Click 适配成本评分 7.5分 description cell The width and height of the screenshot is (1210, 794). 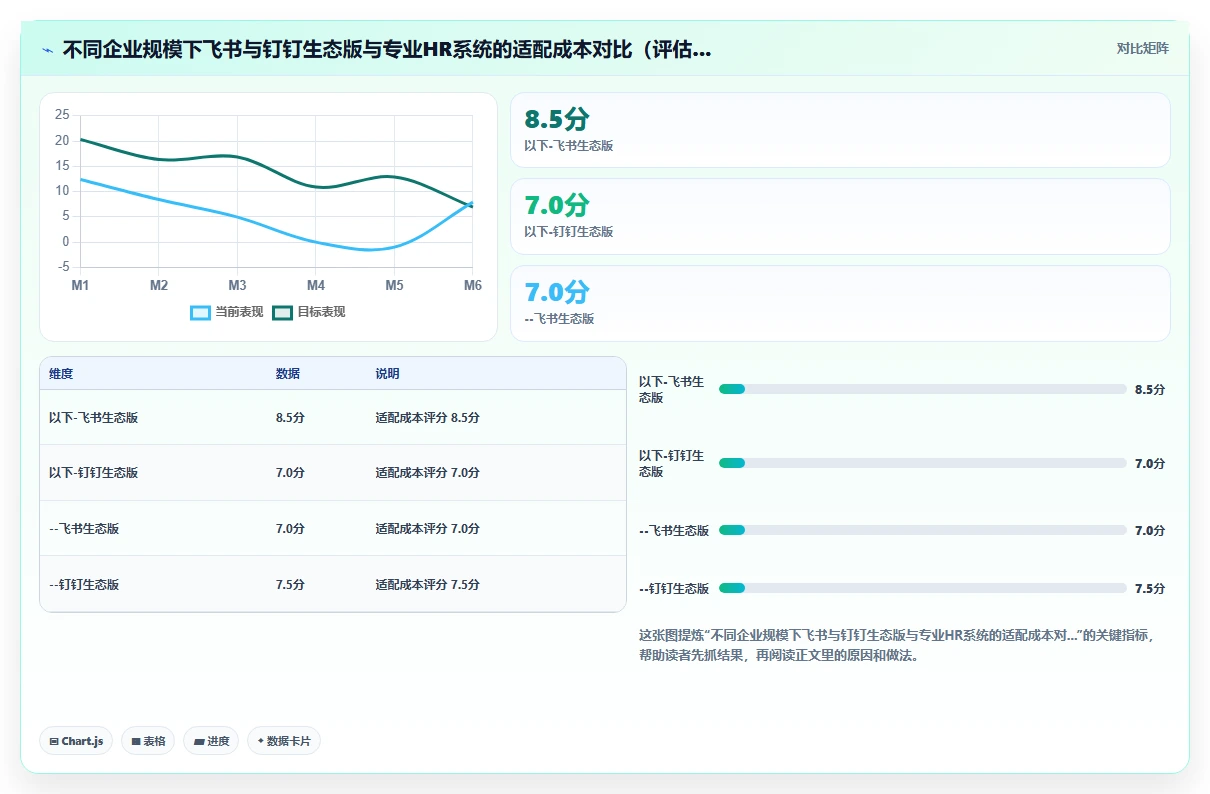[427, 585]
